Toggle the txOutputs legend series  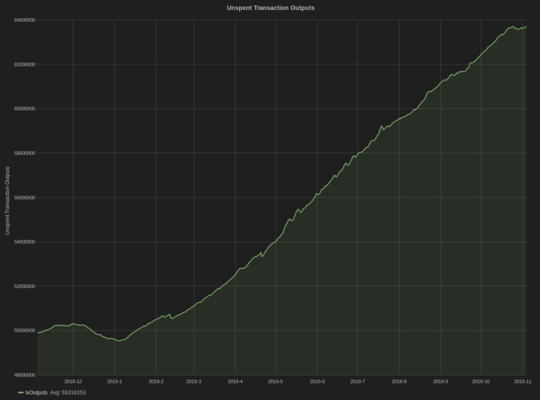point(37,392)
